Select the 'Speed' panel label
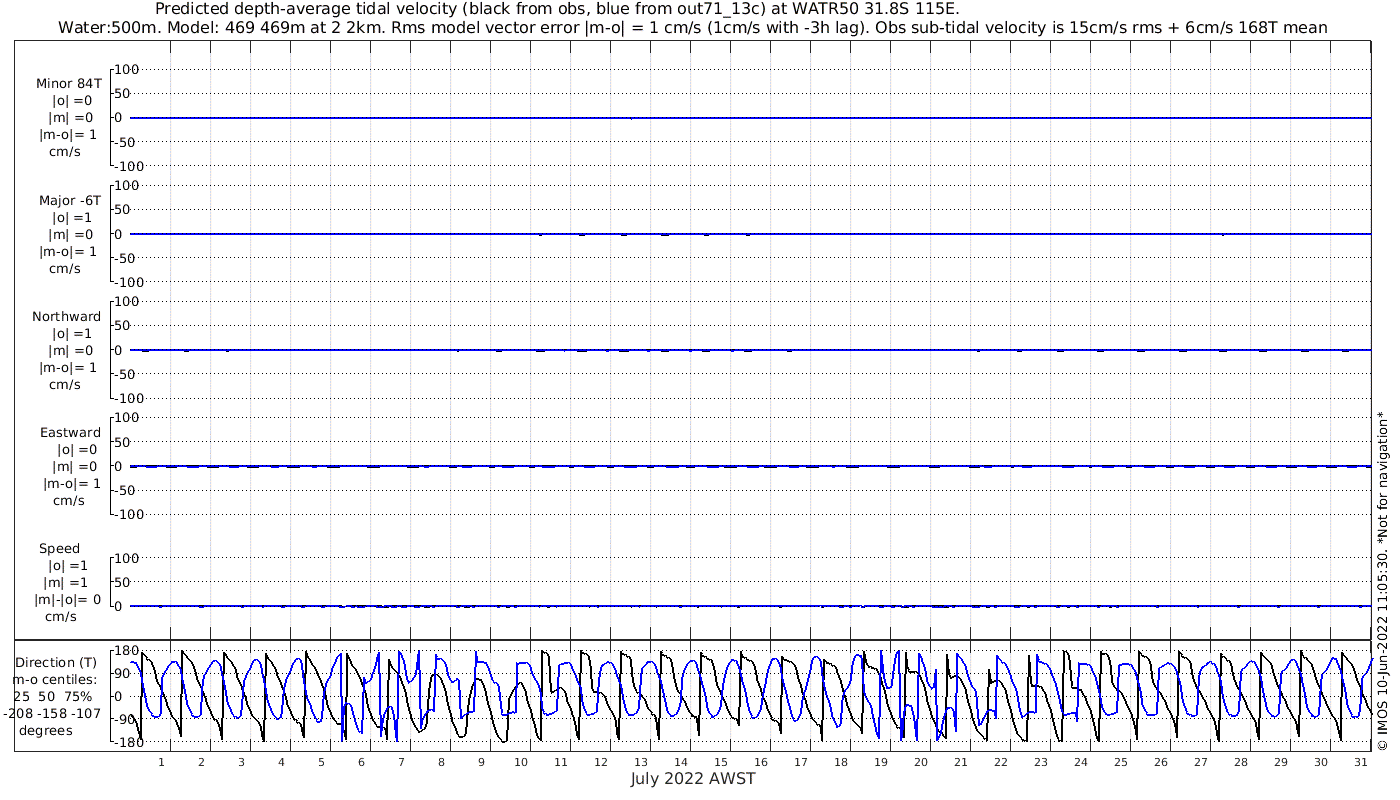 pos(59,548)
